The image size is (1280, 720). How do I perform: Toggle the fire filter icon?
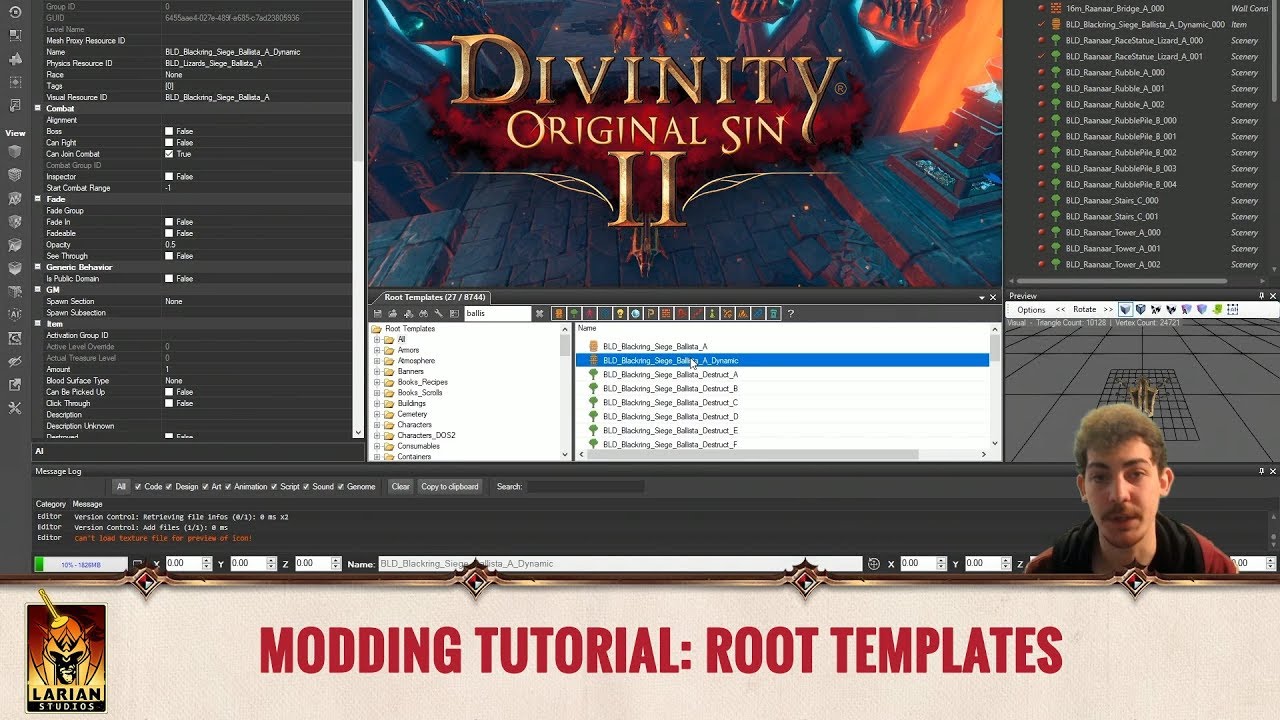tap(742, 314)
